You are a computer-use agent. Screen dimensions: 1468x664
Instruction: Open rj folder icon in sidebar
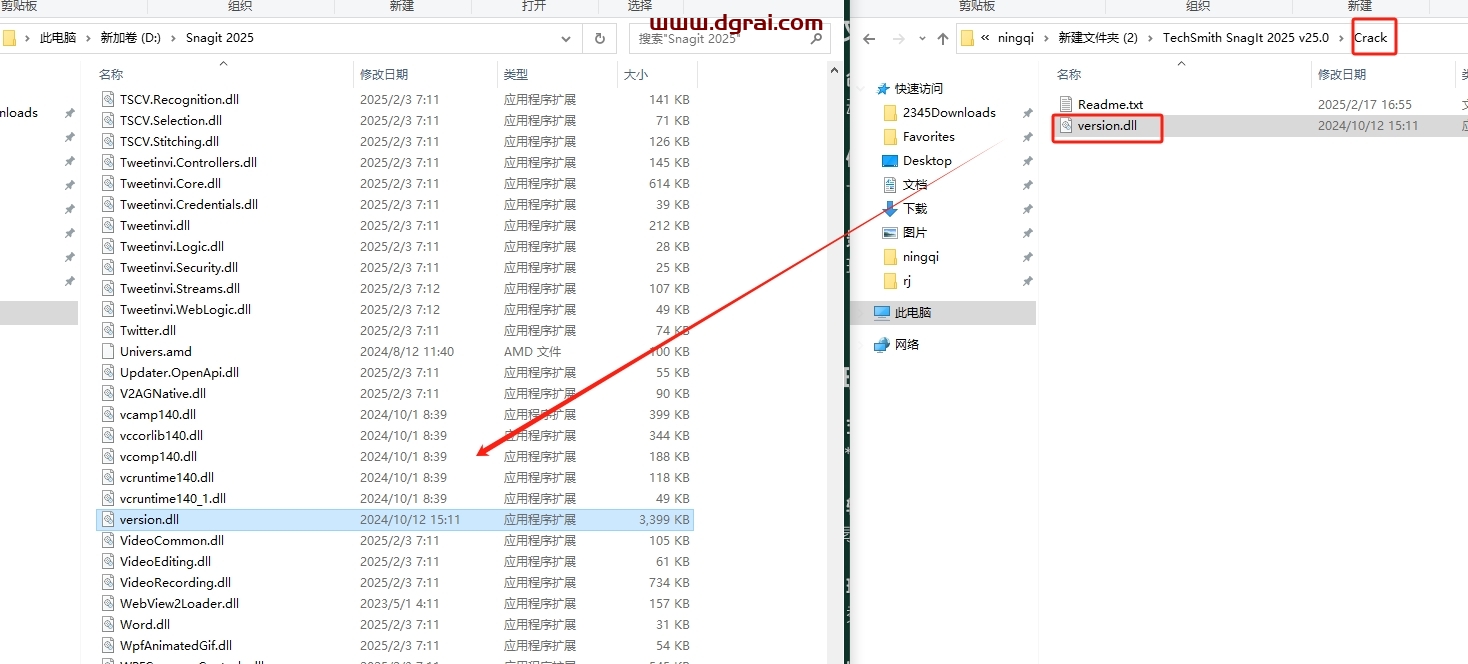click(890, 281)
